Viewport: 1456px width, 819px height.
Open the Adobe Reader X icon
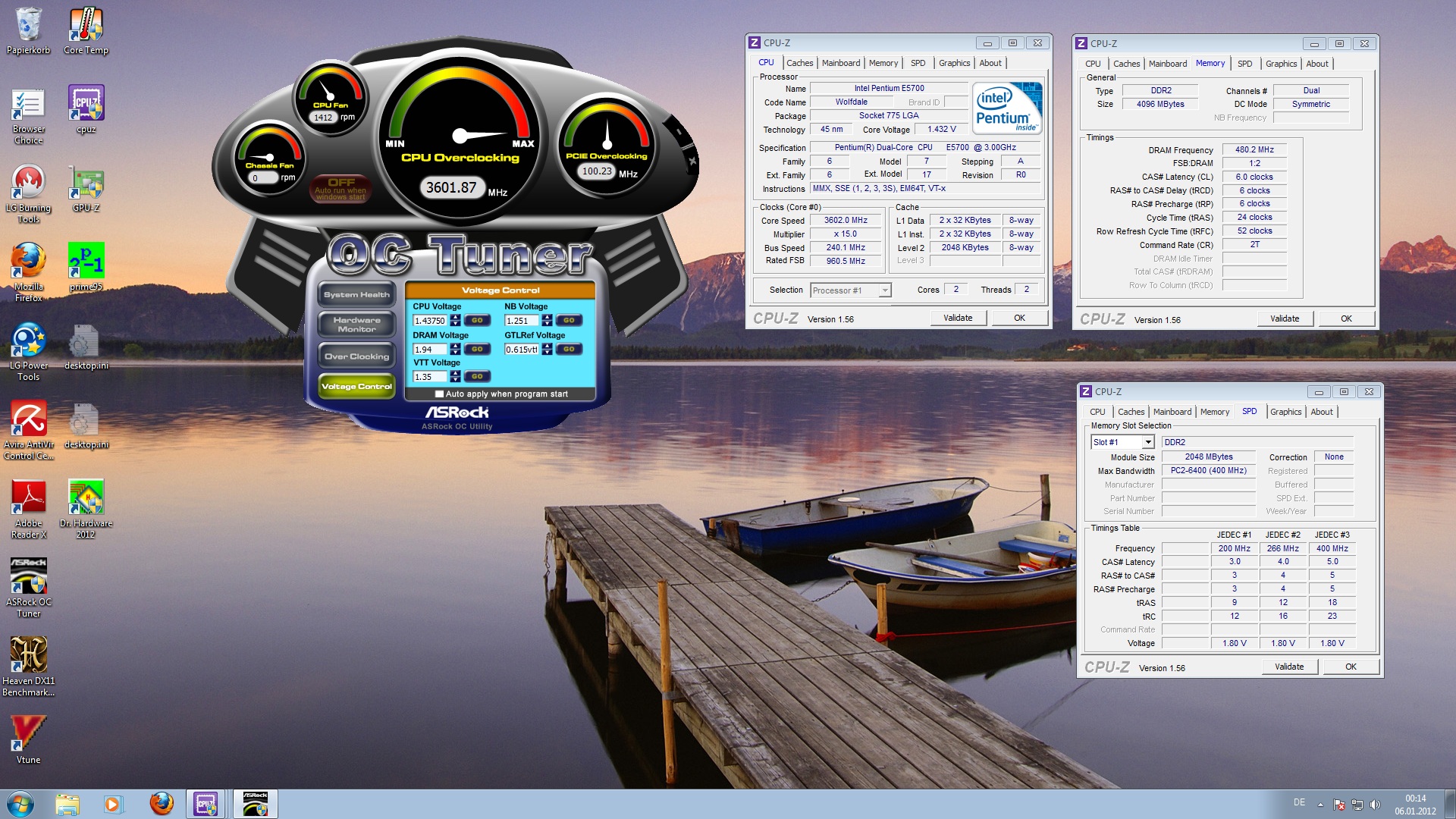29,510
